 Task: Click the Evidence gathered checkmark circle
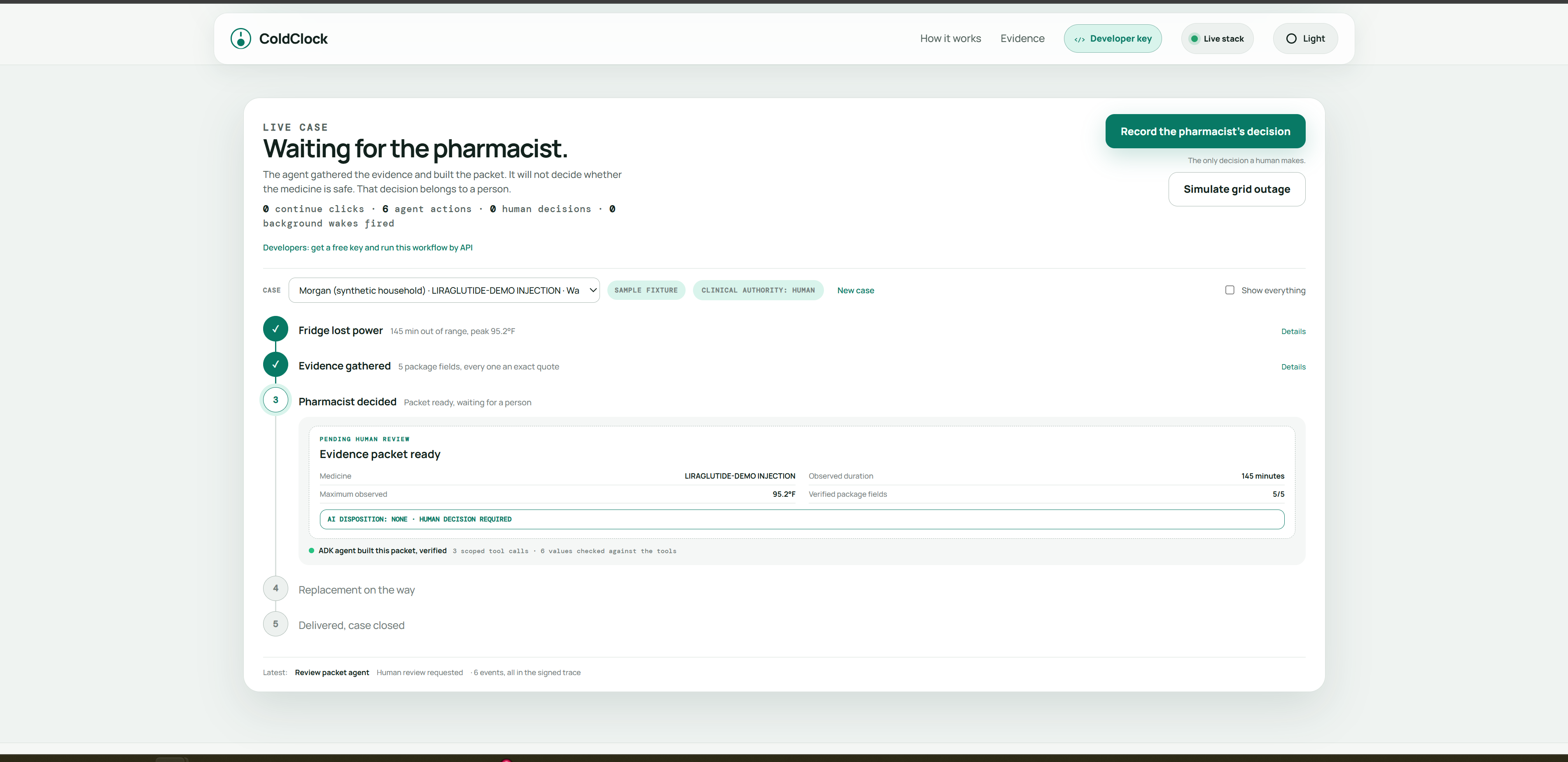[x=276, y=364]
